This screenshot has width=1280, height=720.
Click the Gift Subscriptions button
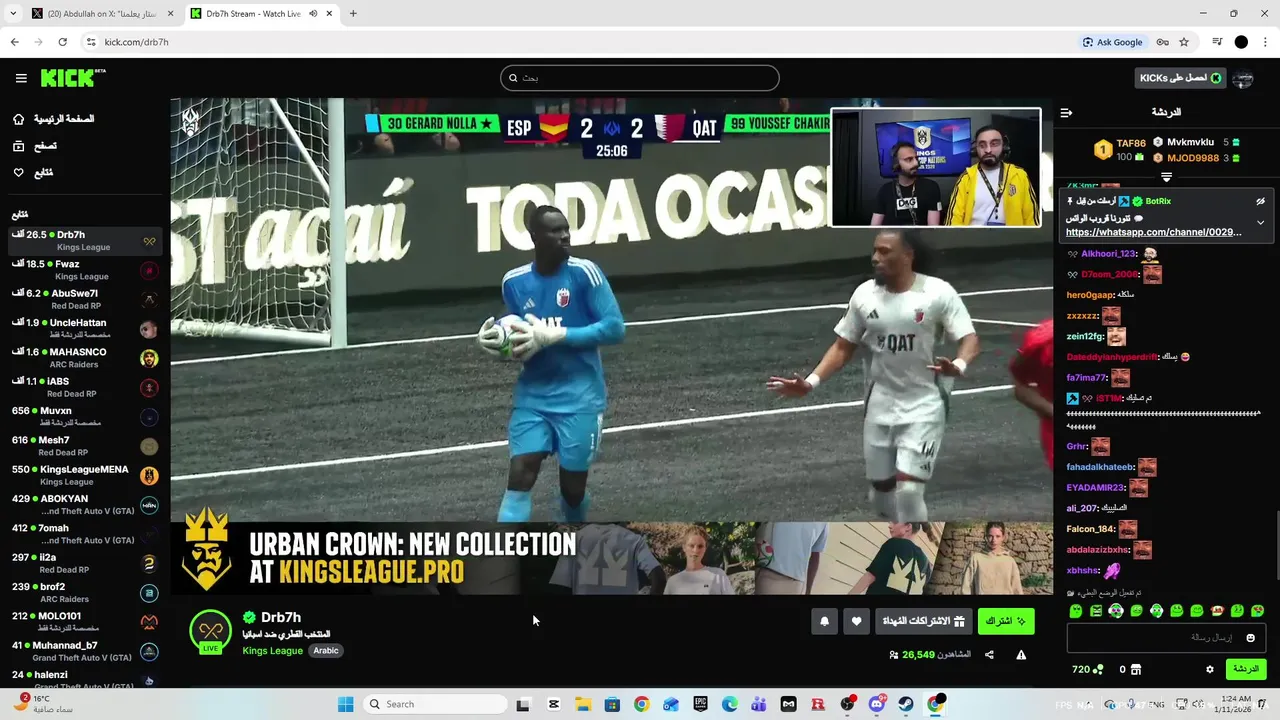[923, 621]
